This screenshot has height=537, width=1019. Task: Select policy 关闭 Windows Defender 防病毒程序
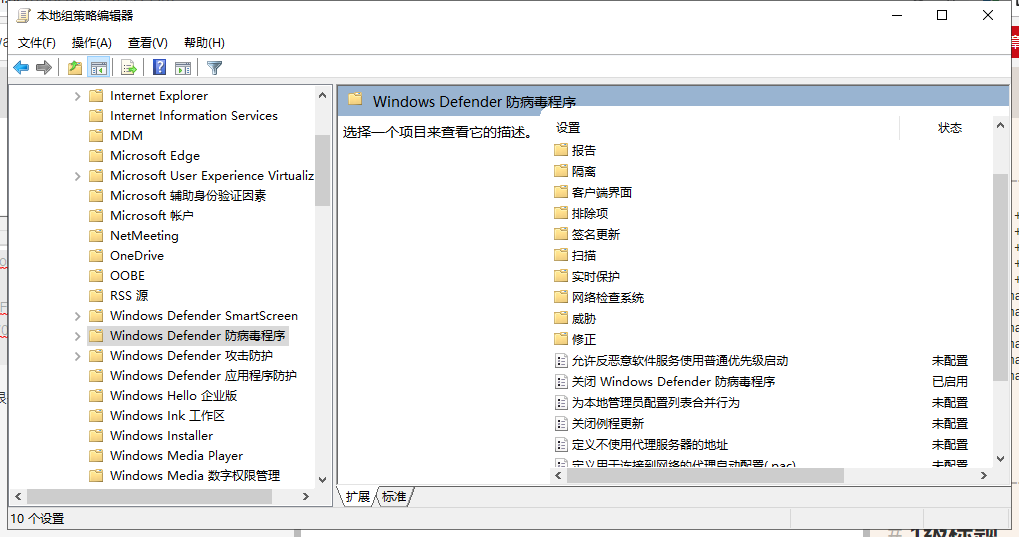673,382
